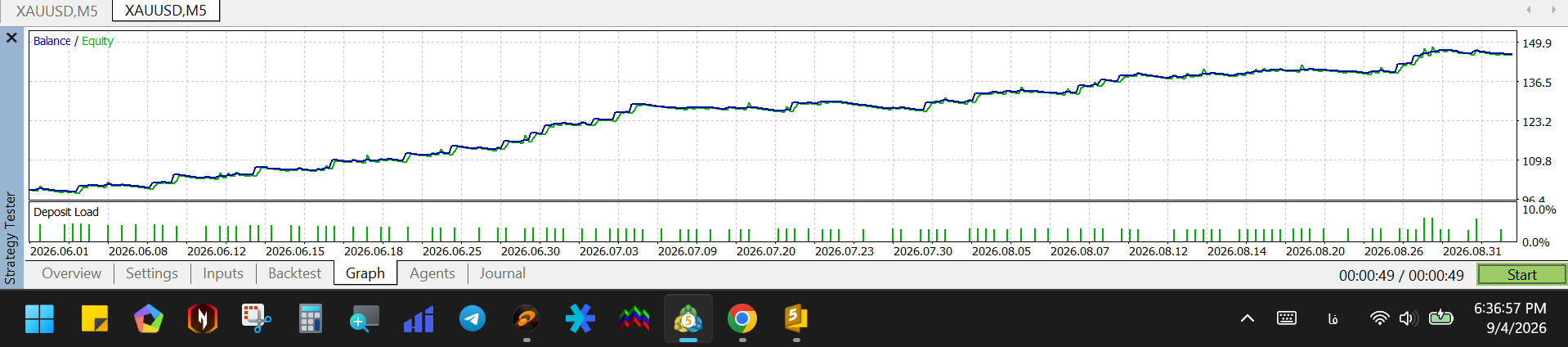Open the Calculator app icon
The image size is (1568, 347).
[310, 318]
